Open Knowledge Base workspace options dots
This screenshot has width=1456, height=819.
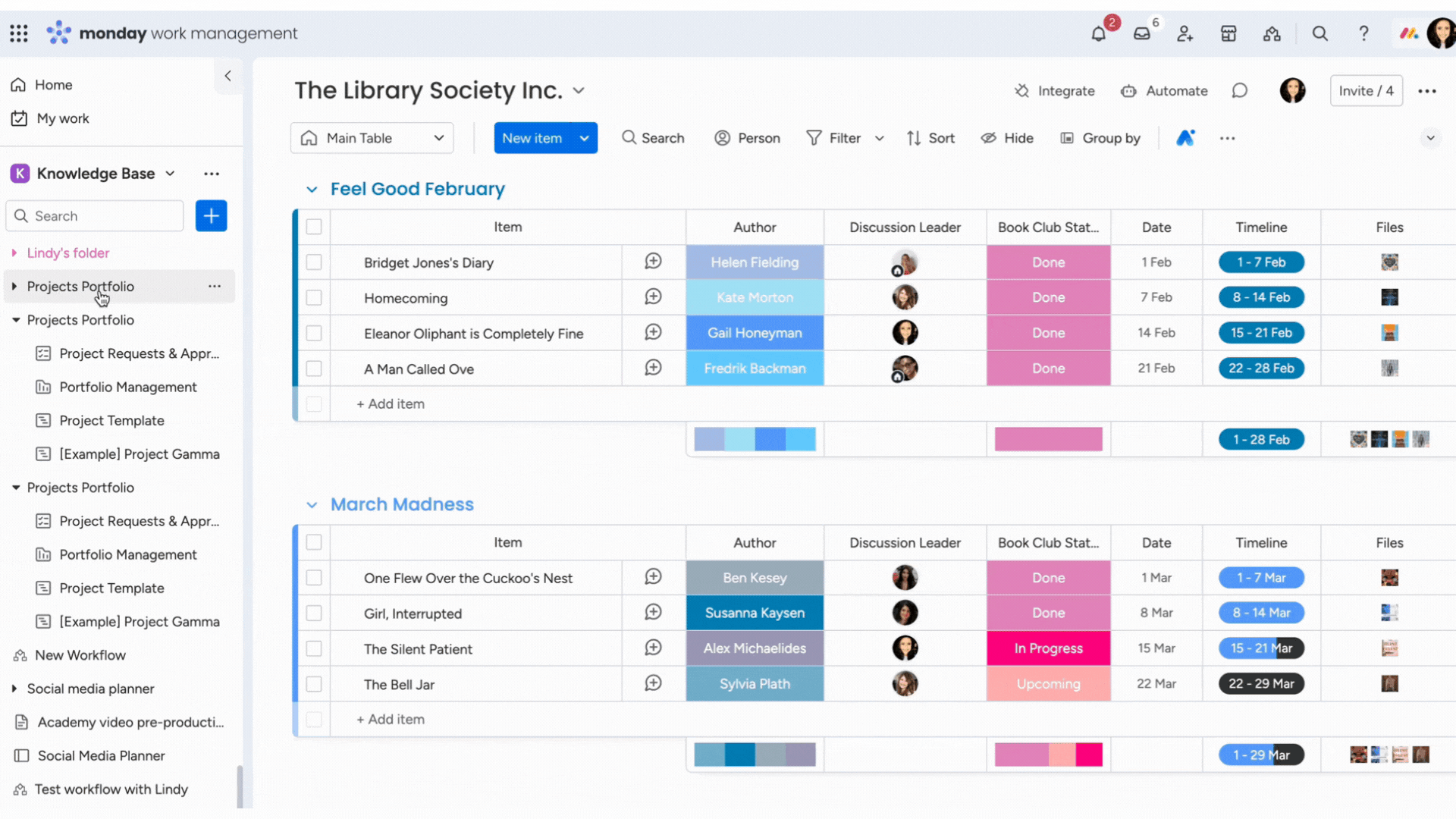tap(212, 174)
